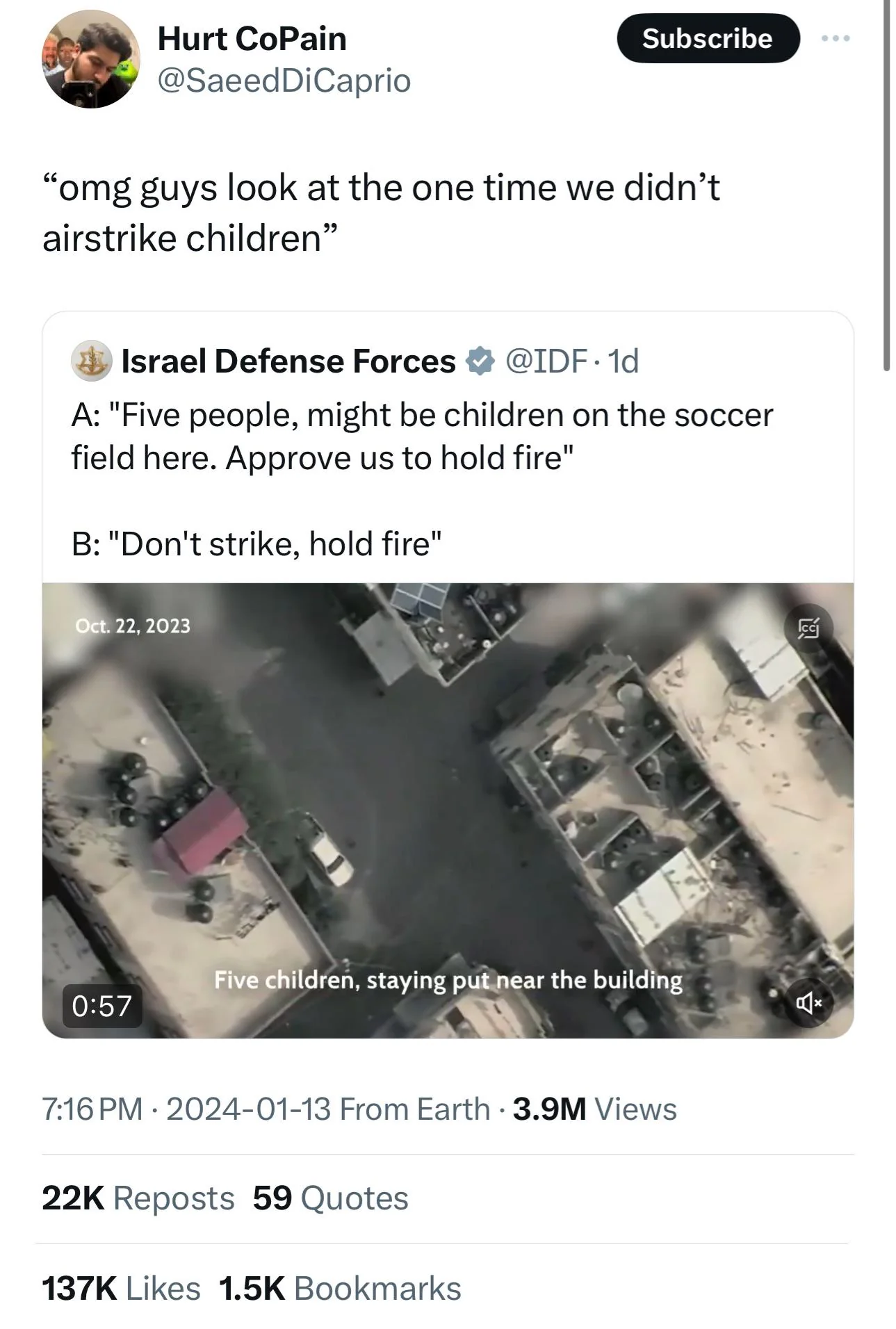The image size is (896, 1329).
Task: Click the 0:57 video duration badge
Action: click(102, 1005)
